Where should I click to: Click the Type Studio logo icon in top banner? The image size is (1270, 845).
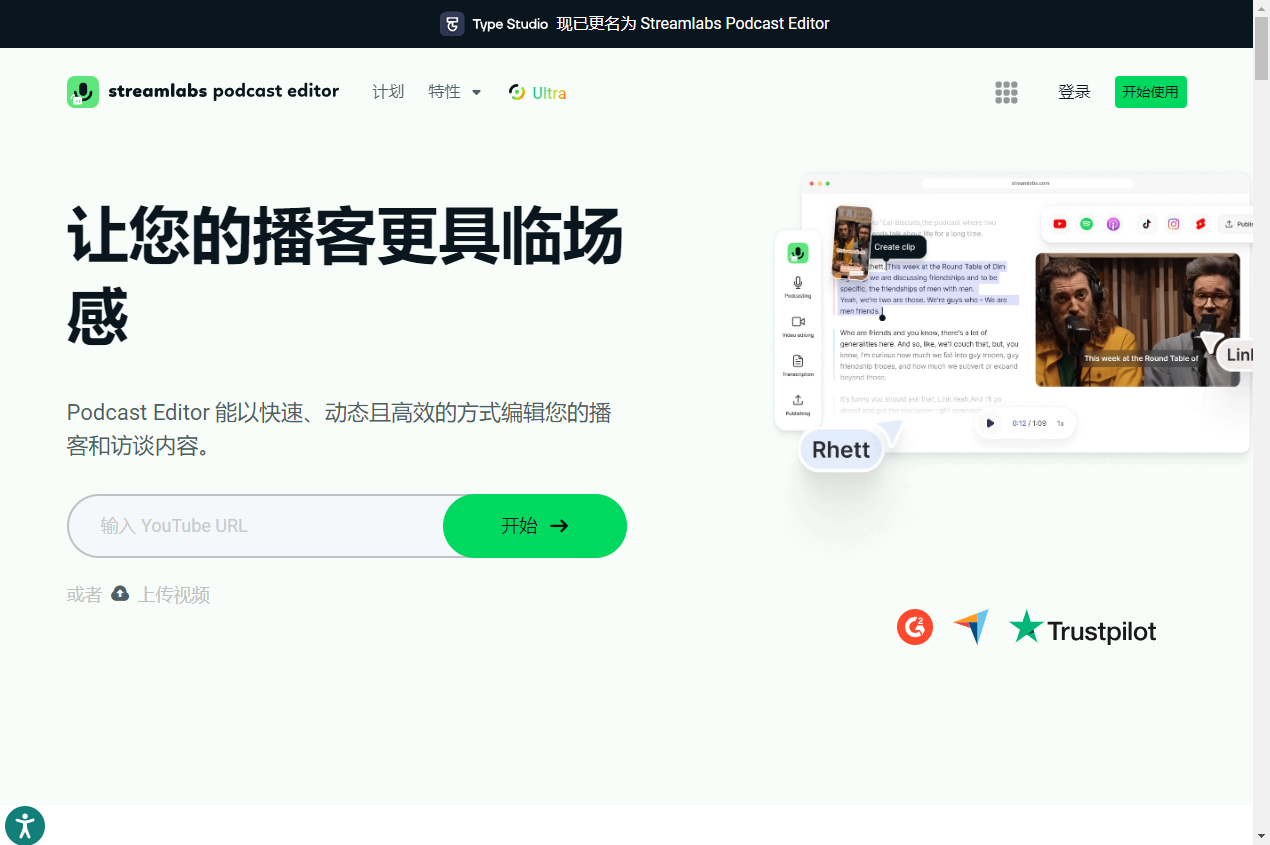click(x=452, y=24)
